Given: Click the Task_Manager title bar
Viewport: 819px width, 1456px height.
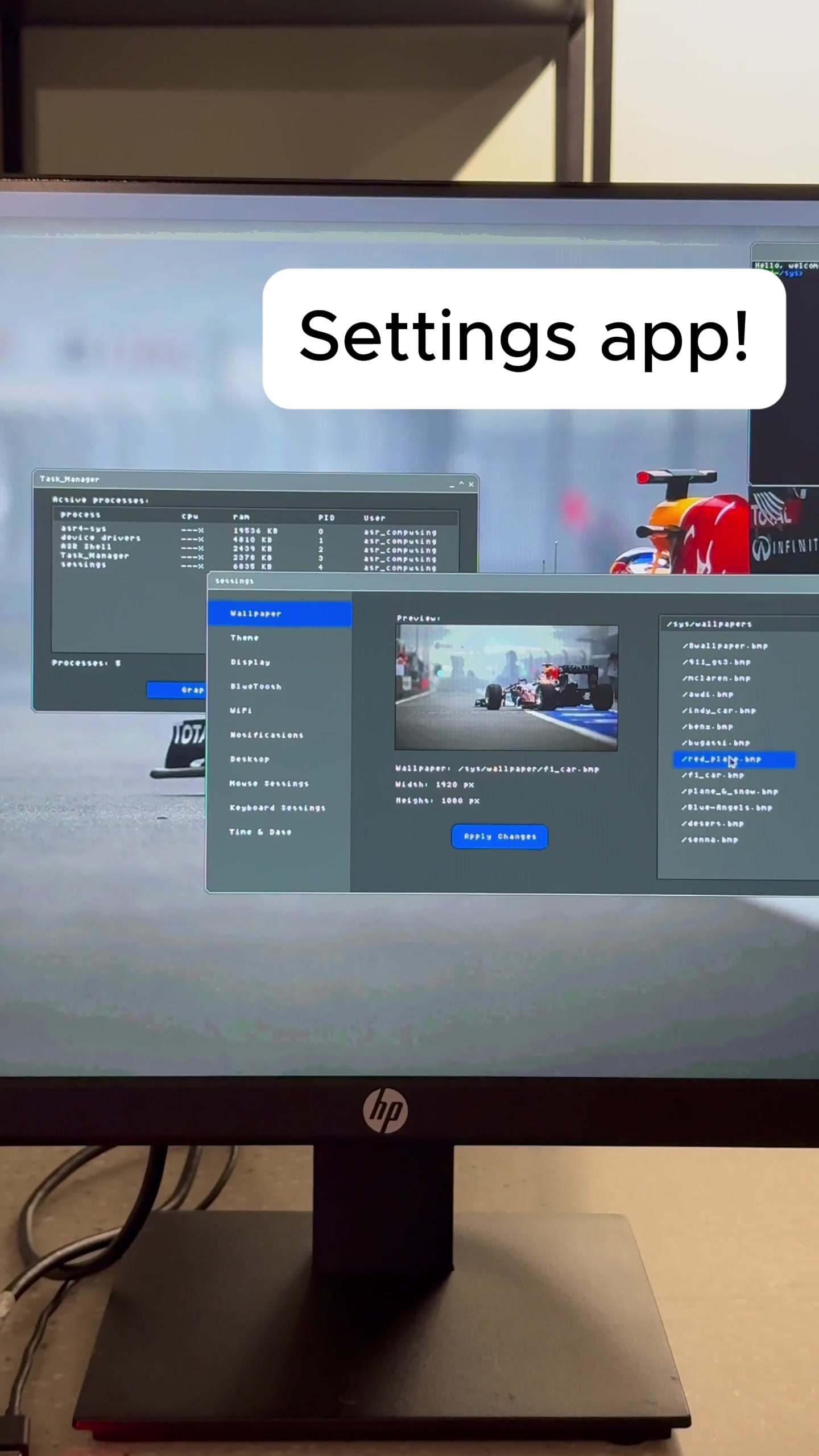Looking at the screenshot, I should (x=256, y=481).
